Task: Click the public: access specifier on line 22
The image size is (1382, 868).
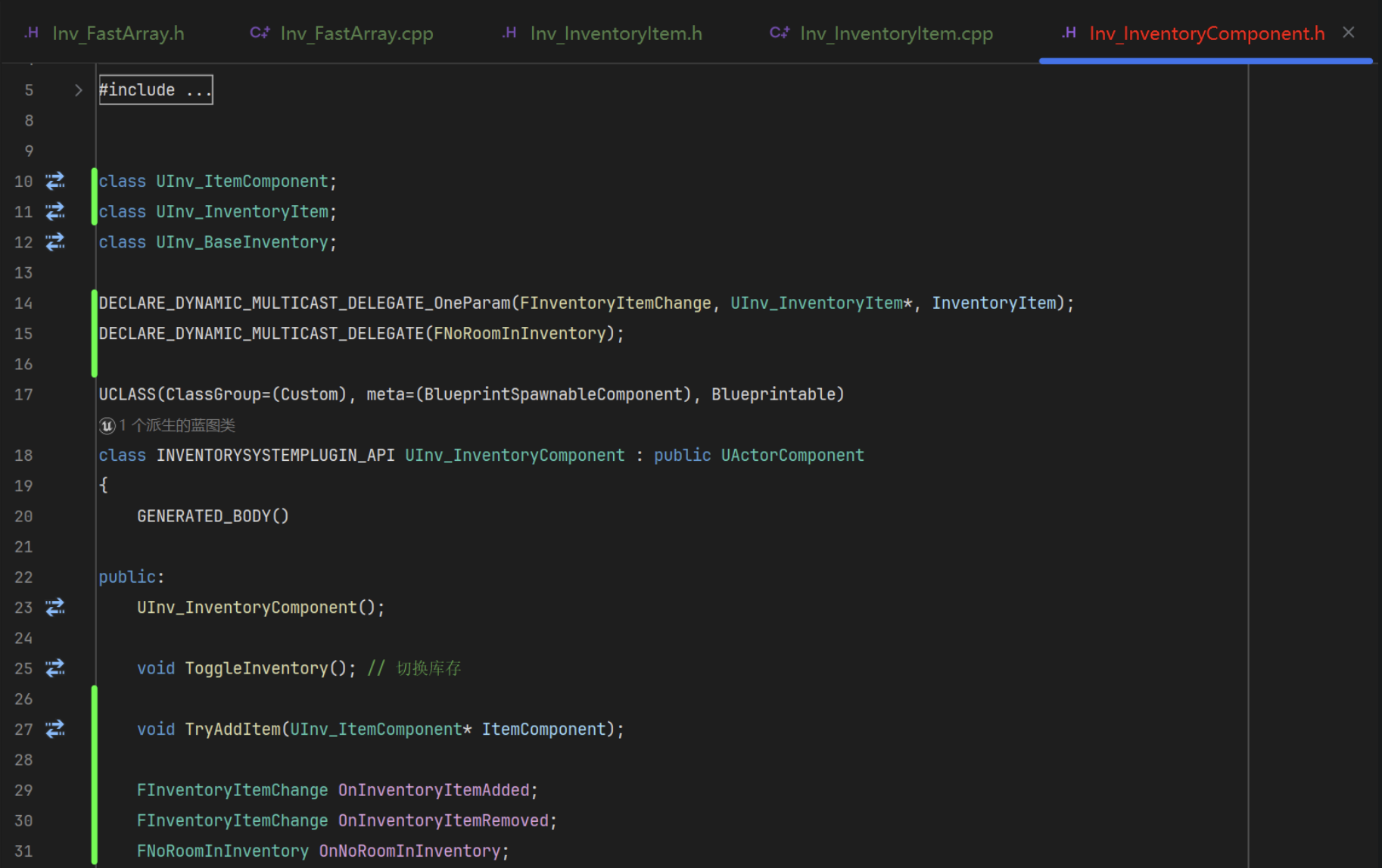Action: 132,577
